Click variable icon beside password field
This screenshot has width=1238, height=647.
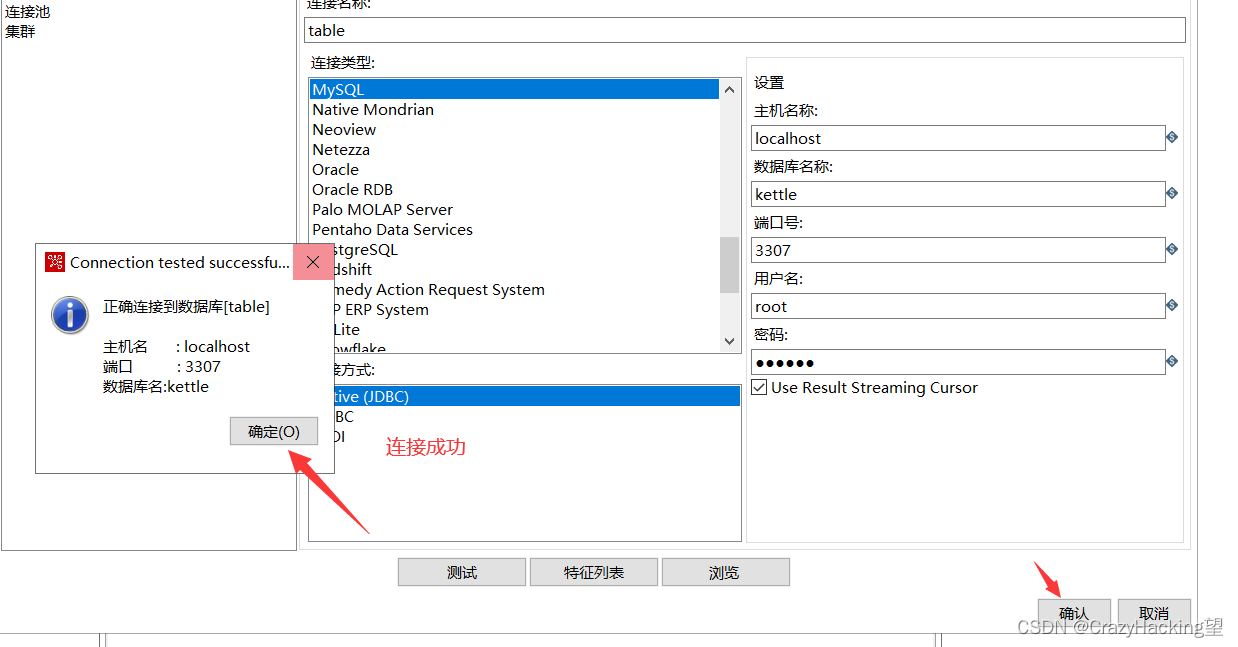(x=1172, y=361)
